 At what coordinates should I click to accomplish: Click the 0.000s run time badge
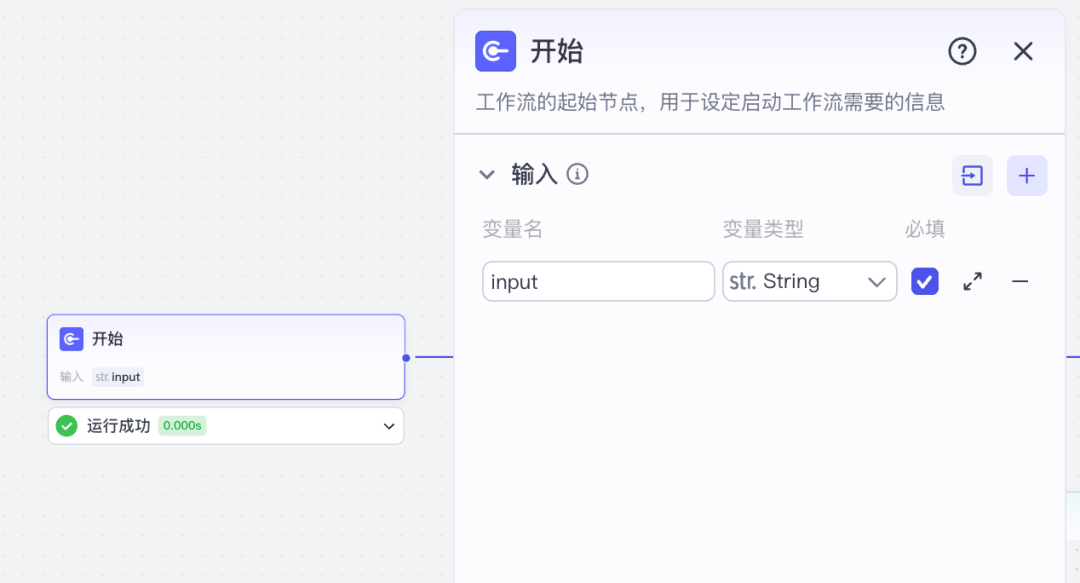(182, 426)
